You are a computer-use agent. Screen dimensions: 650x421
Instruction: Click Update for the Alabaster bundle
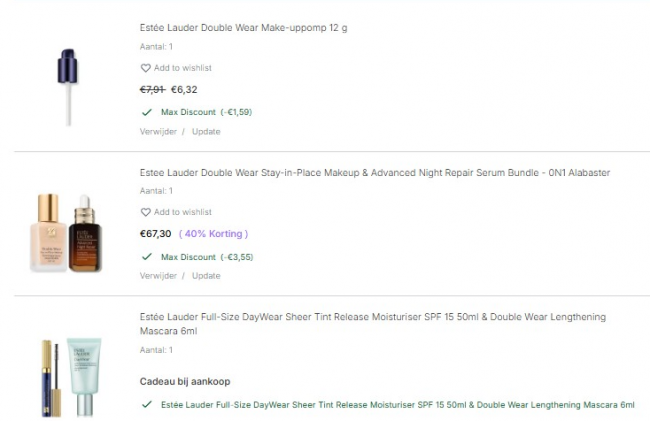206,276
